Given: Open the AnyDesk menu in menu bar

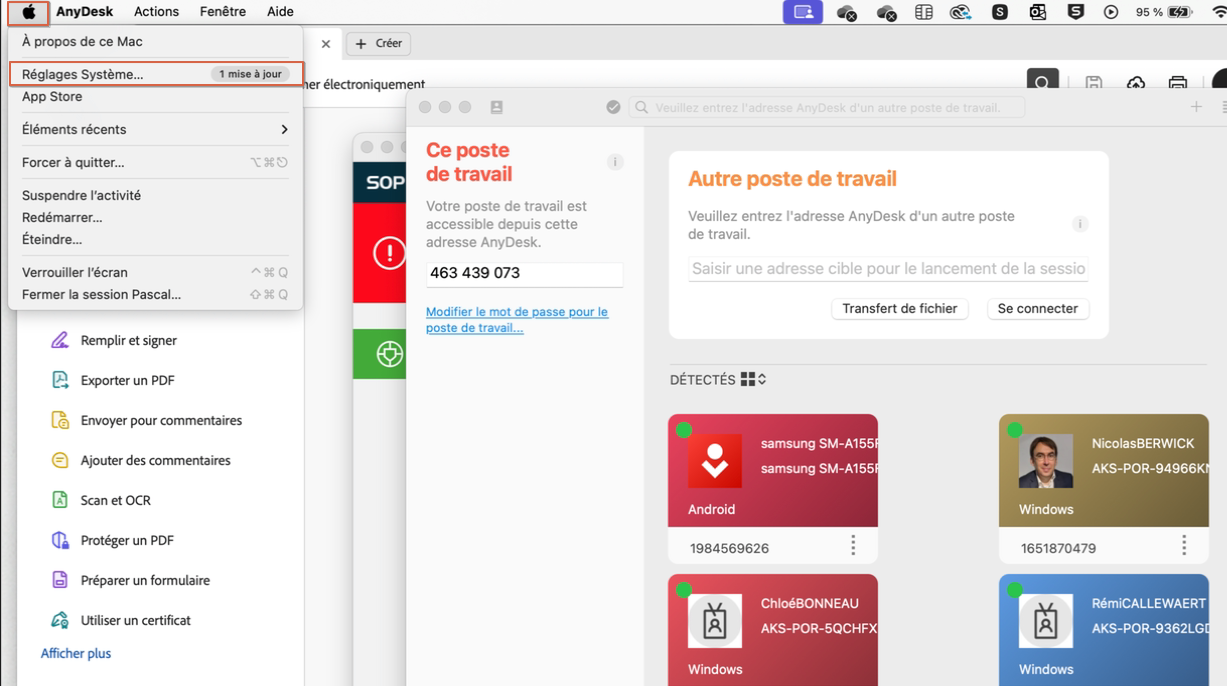Looking at the screenshot, I should pyautogui.click(x=84, y=12).
